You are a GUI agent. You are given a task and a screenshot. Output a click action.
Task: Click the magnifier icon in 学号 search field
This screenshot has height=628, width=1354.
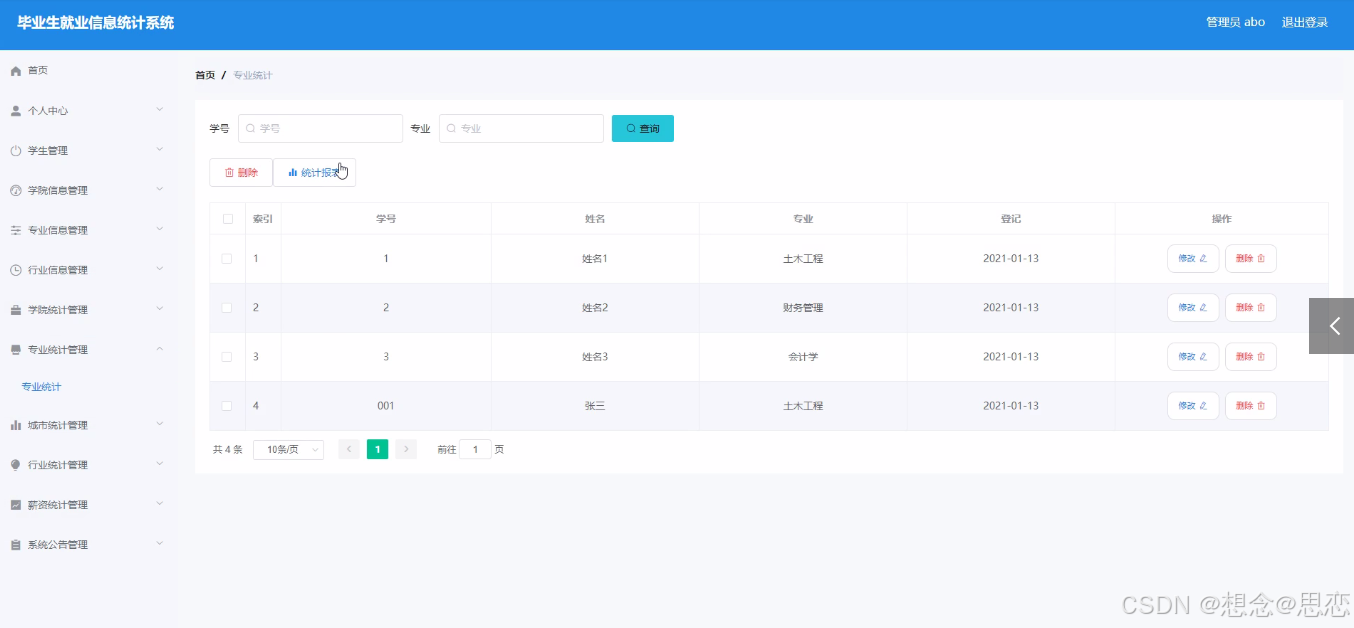[251, 129]
